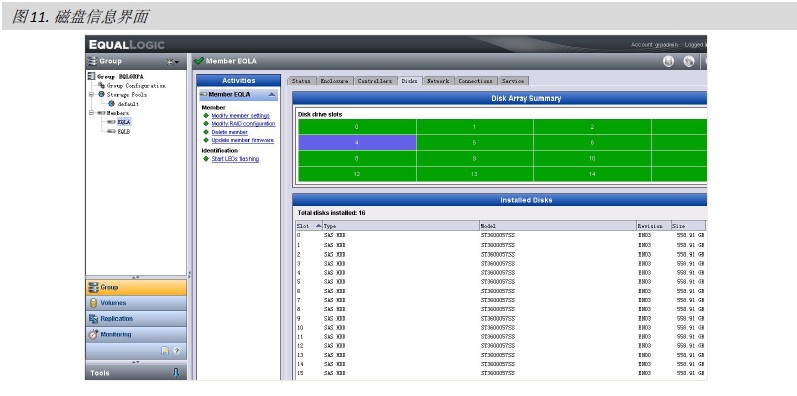Click the splitter handle above Group button
Screen dimensions: 797x396
pyautogui.click(x=136, y=278)
